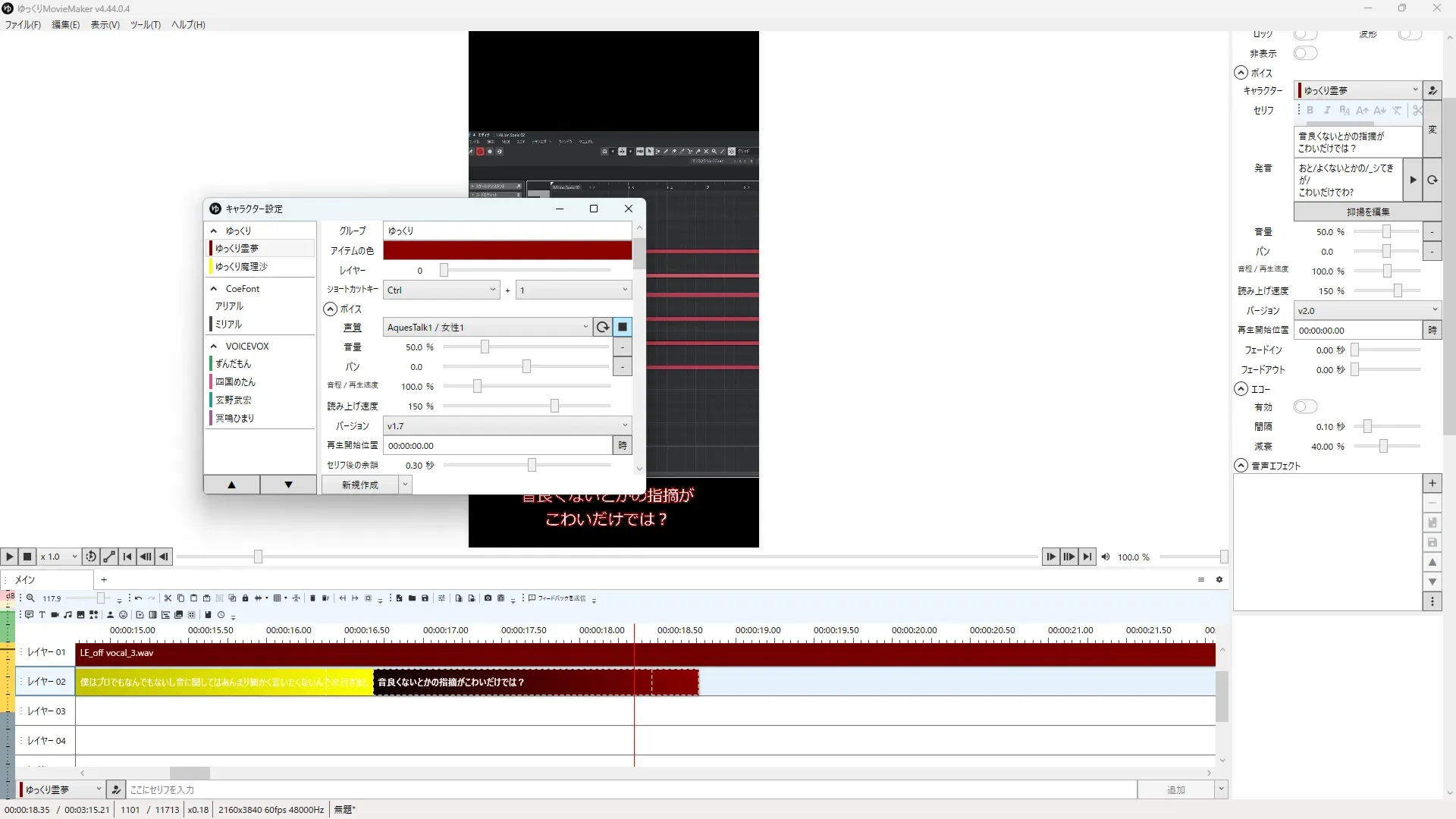Click the 新規作成 button in character settings
The width and height of the screenshot is (1456, 819).
pyautogui.click(x=359, y=485)
